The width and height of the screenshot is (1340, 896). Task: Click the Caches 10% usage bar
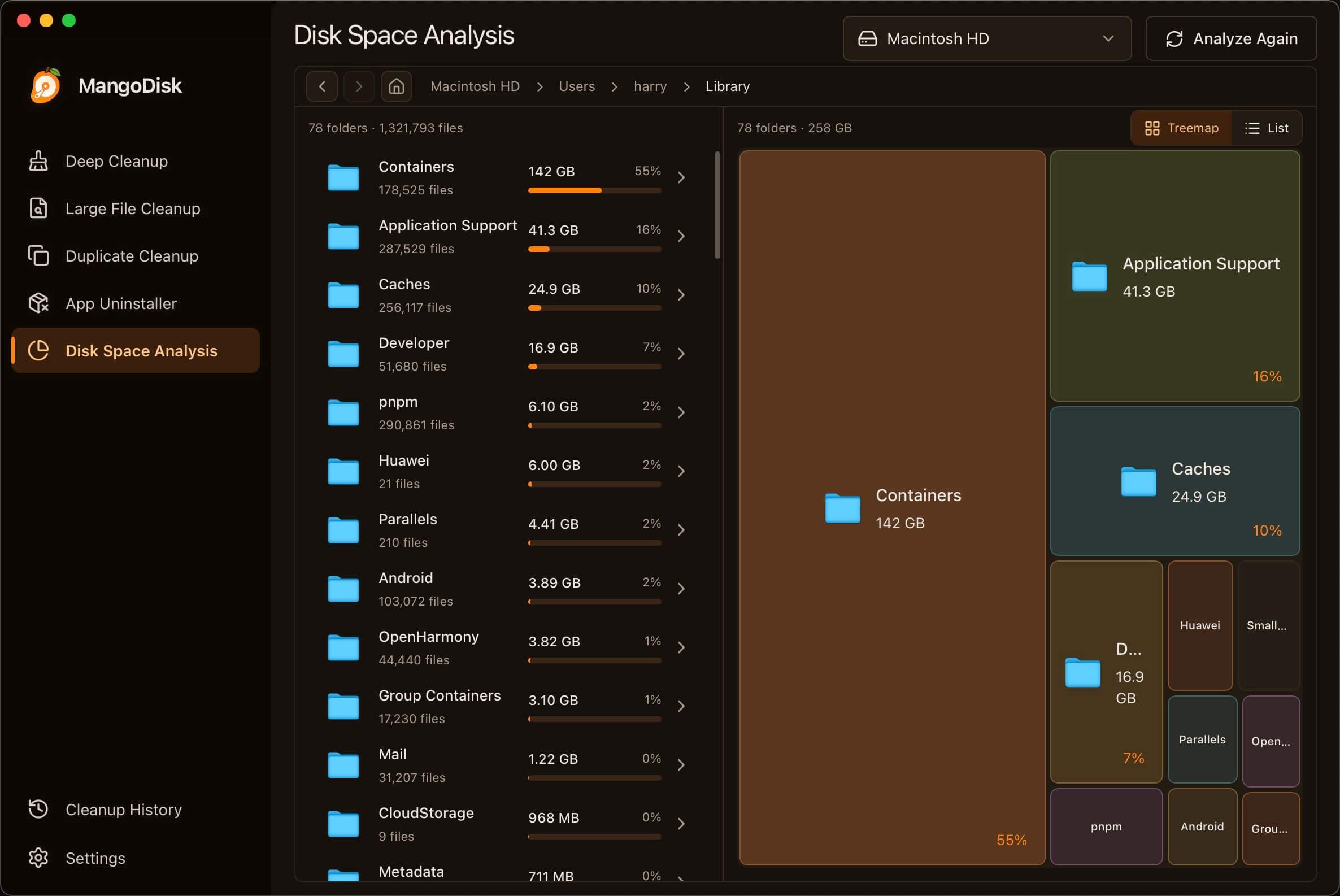[x=594, y=308]
